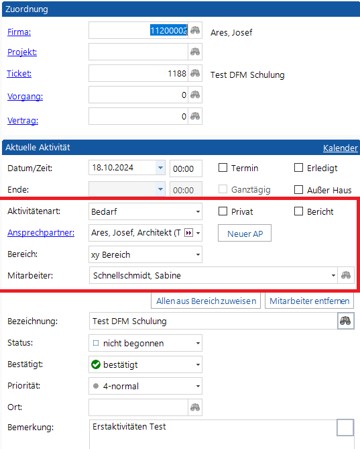This screenshot has height=449, width=360.
Task: Check the Privat checkbox
Action: pyautogui.click(x=223, y=211)
